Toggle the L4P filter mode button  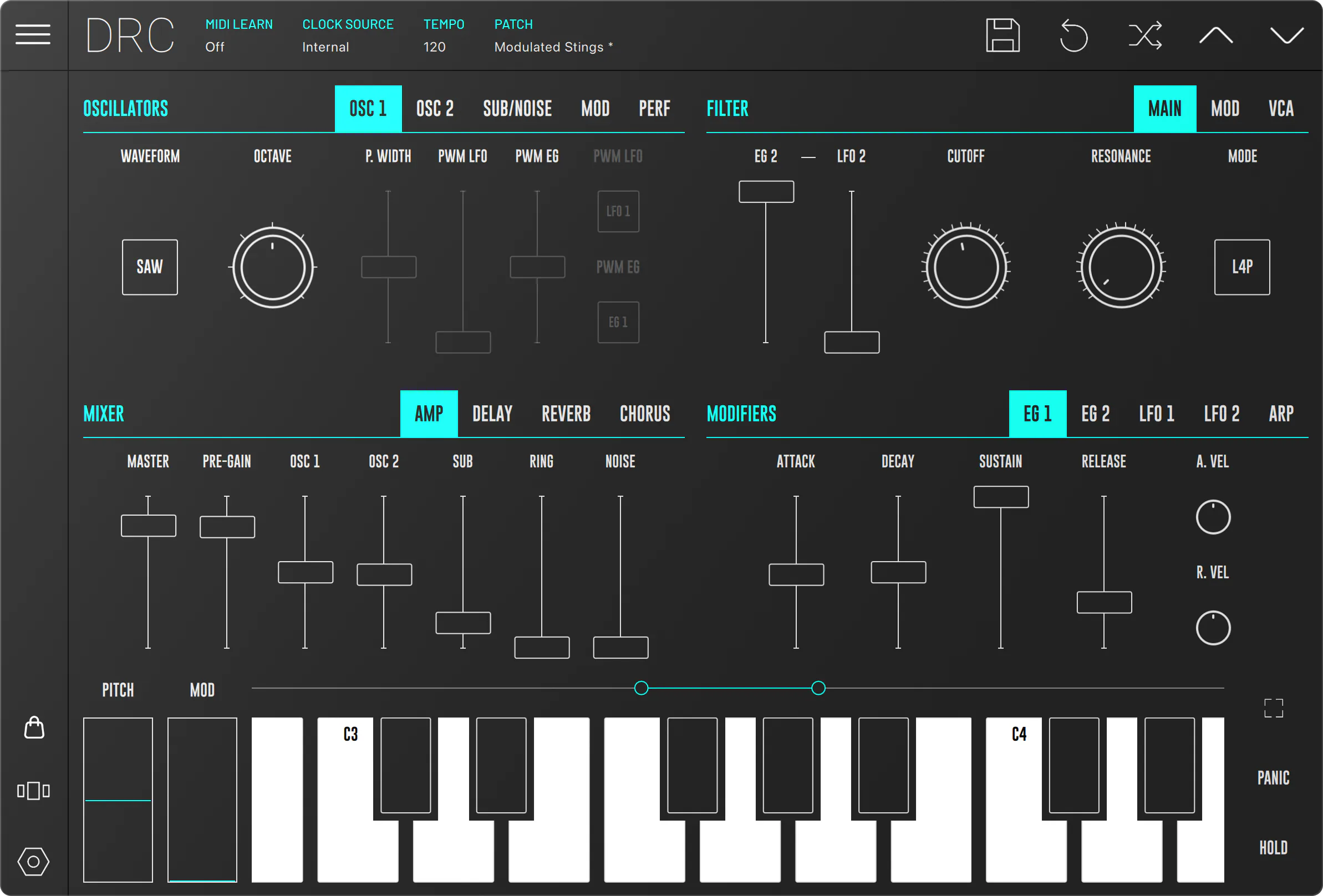point(1241,267)
